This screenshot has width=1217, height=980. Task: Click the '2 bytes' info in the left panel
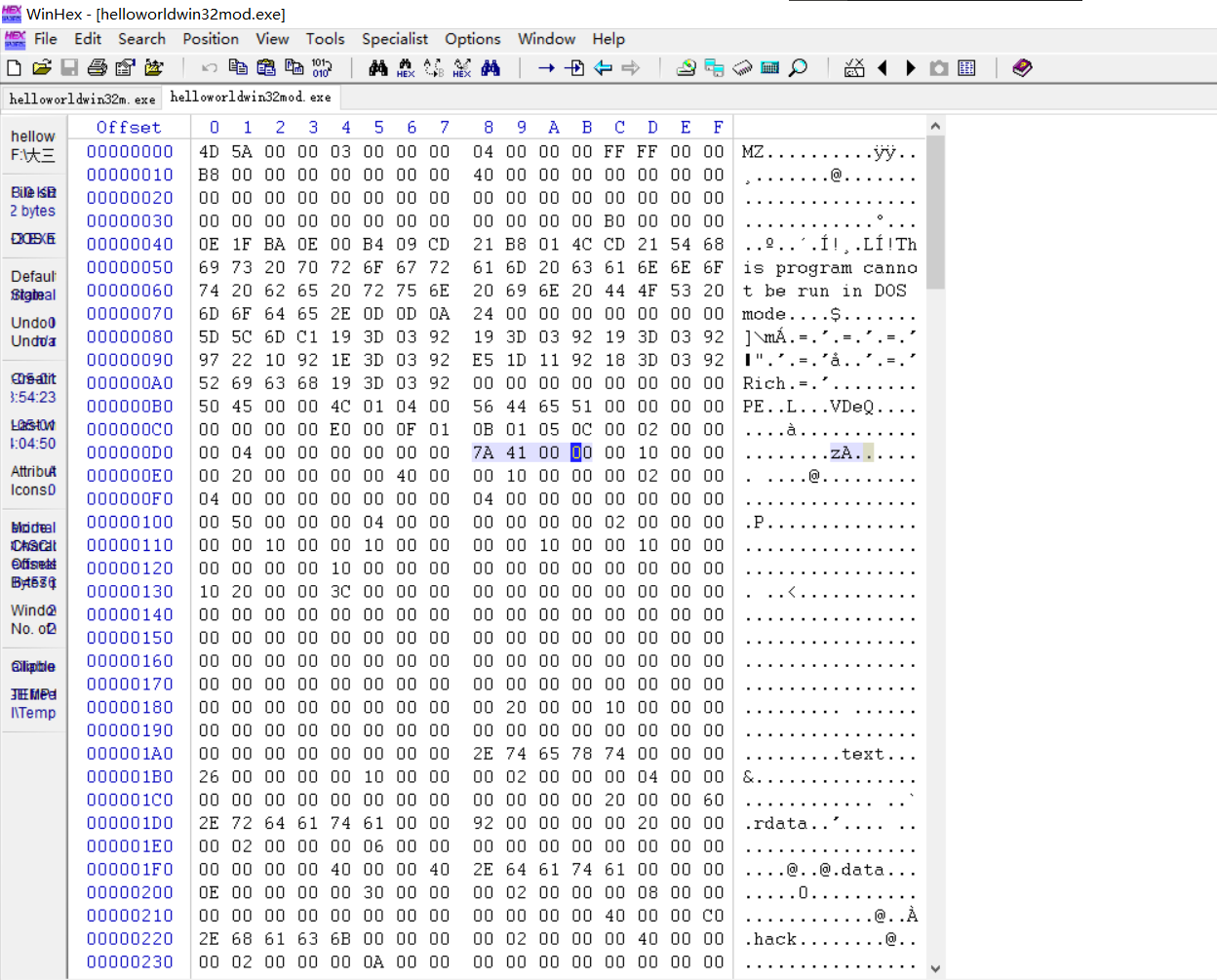pyautogui.click(x=33, y=211)
